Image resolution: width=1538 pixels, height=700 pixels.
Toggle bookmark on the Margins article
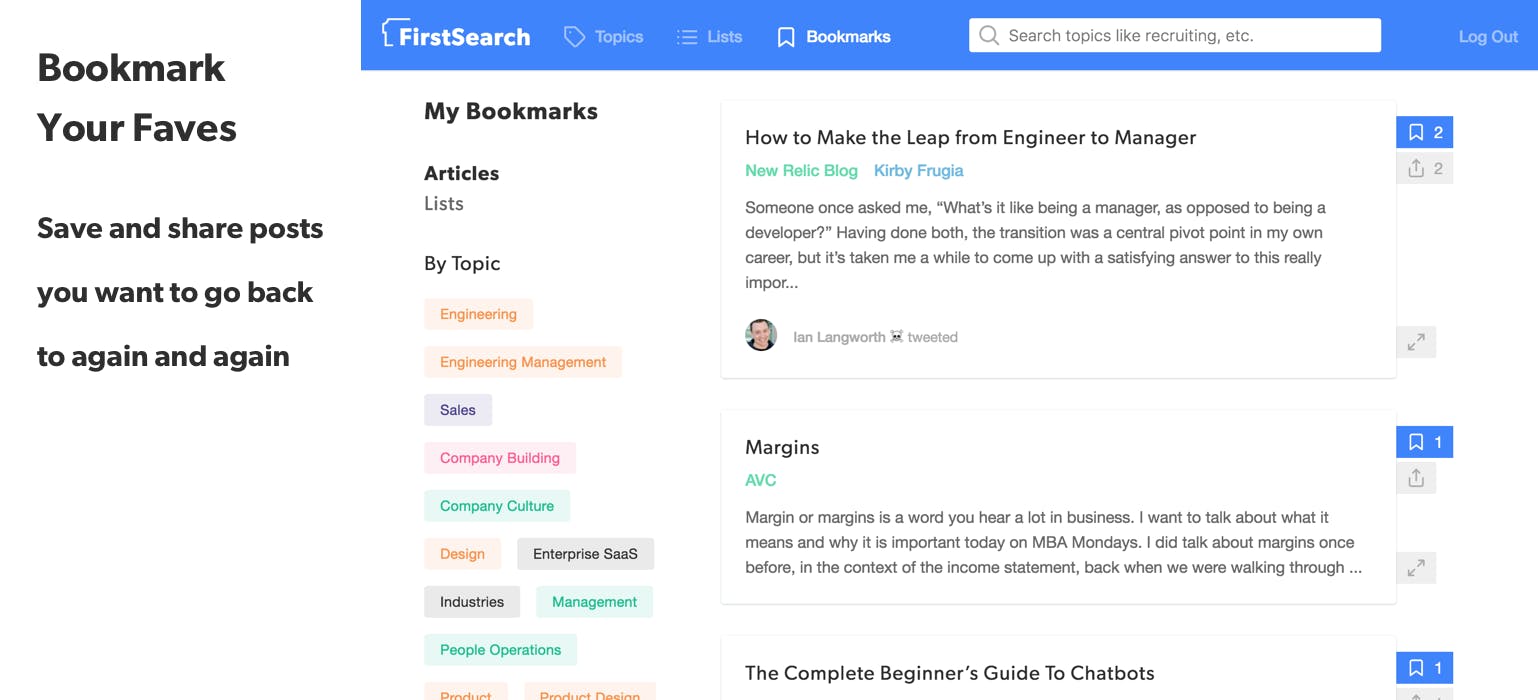coord(1424,442)
